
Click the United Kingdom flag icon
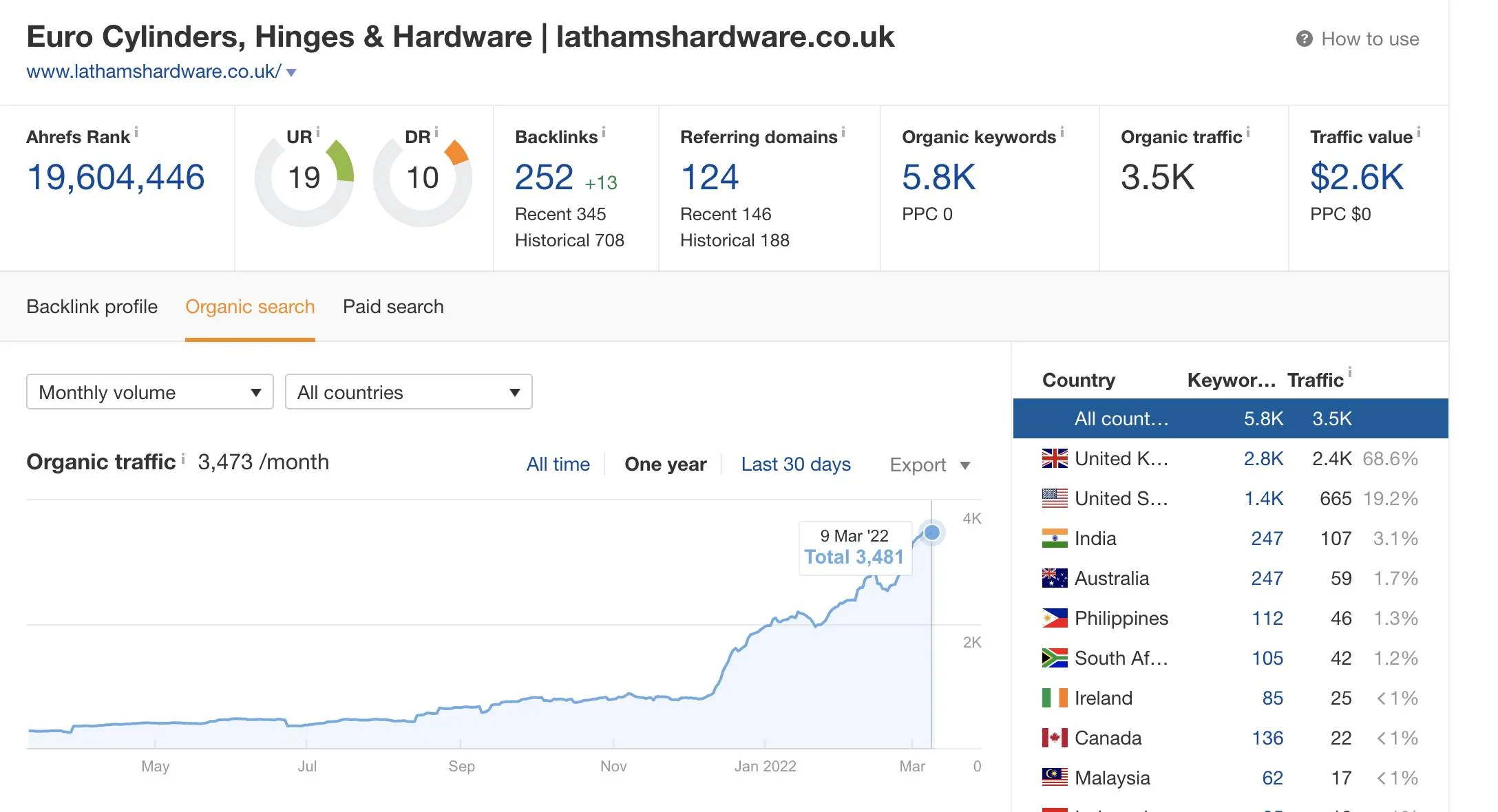1055,458
